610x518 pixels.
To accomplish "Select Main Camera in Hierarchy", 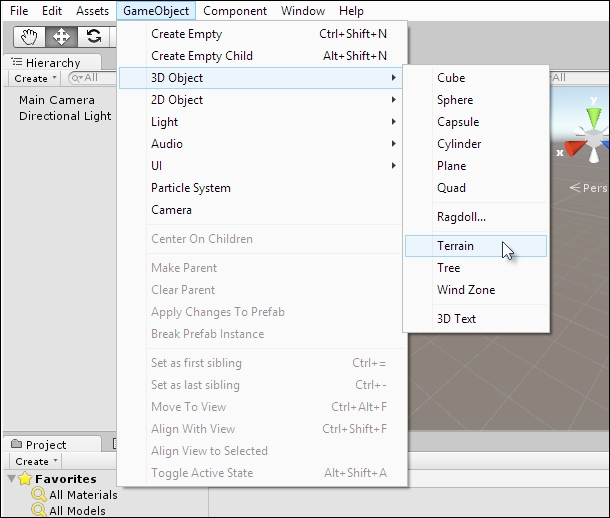I will tap(57, 100).
